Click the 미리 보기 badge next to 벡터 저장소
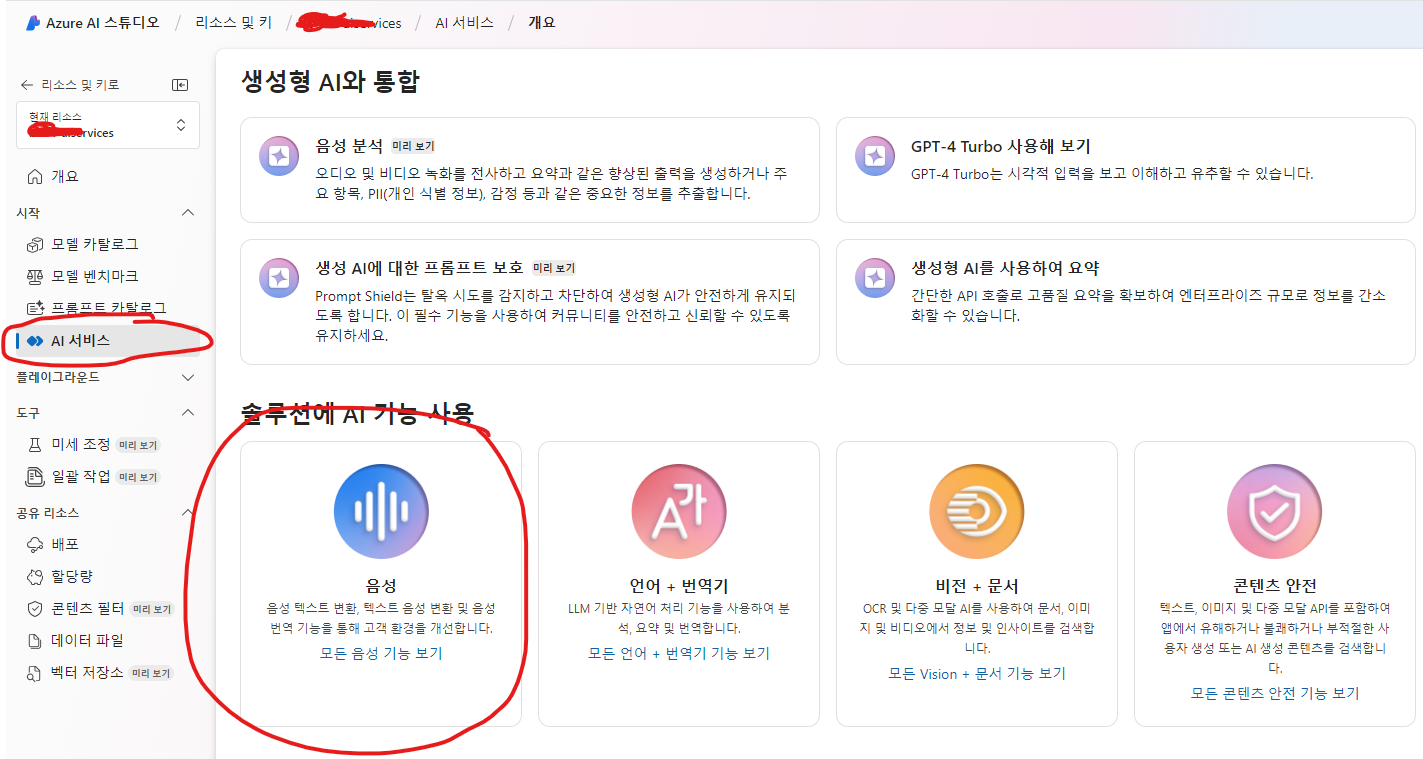The width and height of the screenshot is (1423, 759). (x=151, y=673)
